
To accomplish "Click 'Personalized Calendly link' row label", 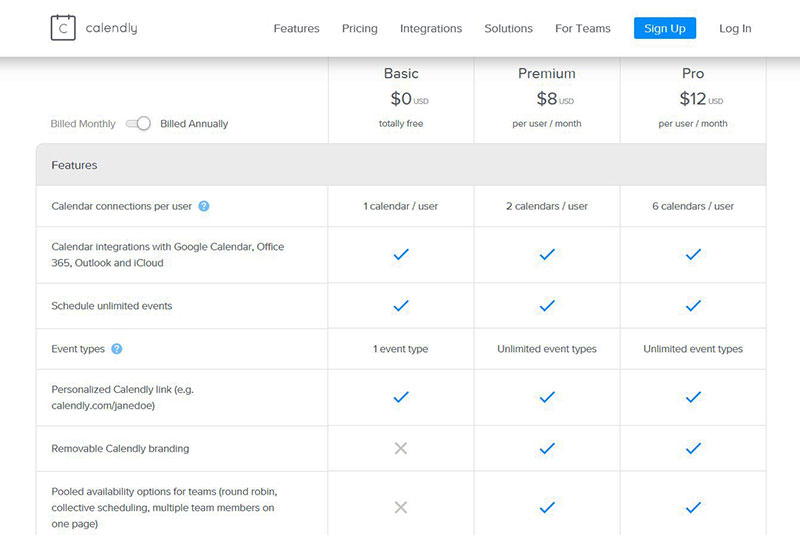I will coord(122,397).
